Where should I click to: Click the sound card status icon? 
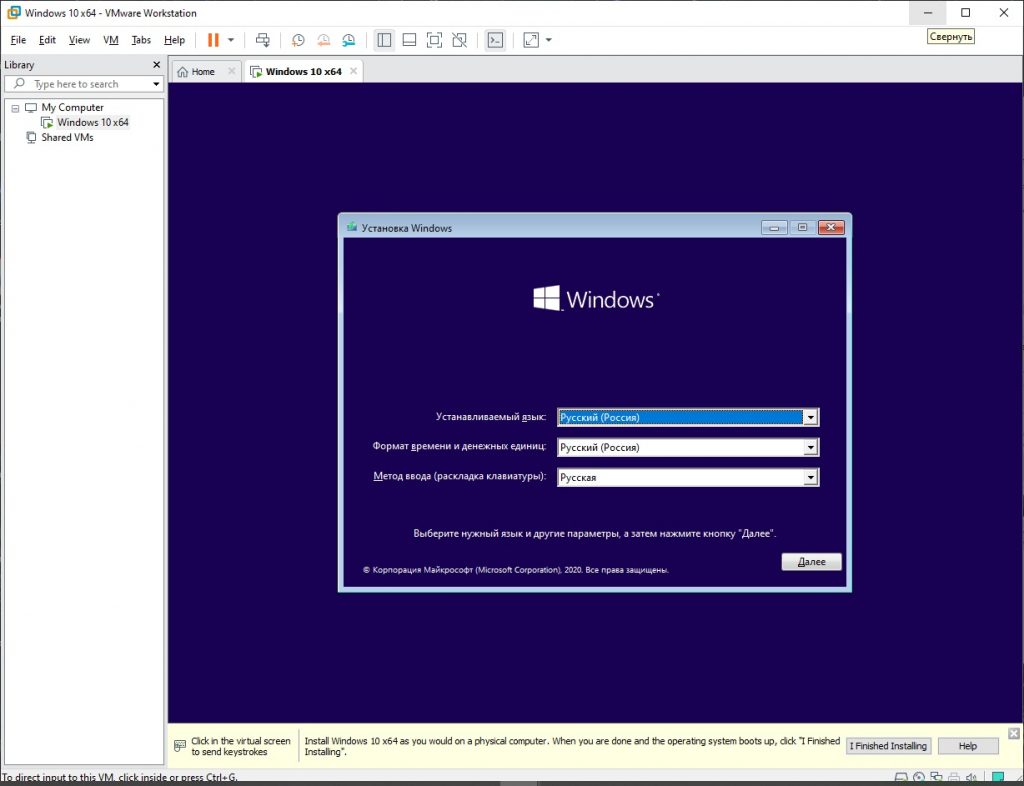pyautogui.click(x=972, y=778)
